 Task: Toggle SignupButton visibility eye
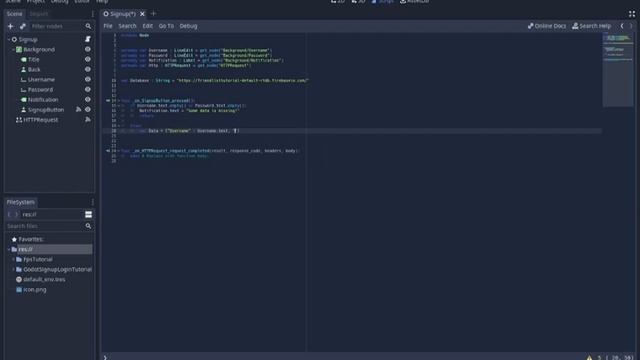tap(88, 109)
